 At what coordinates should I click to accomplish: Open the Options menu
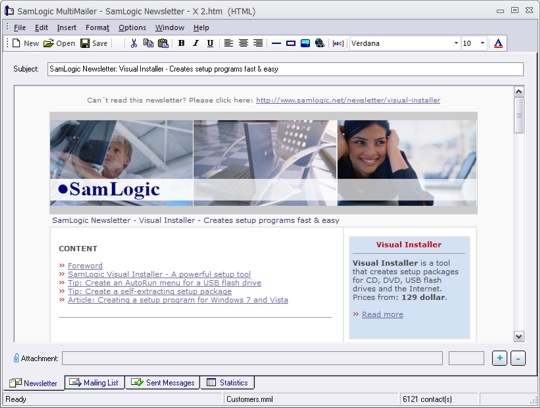click(x=132, y=28)
